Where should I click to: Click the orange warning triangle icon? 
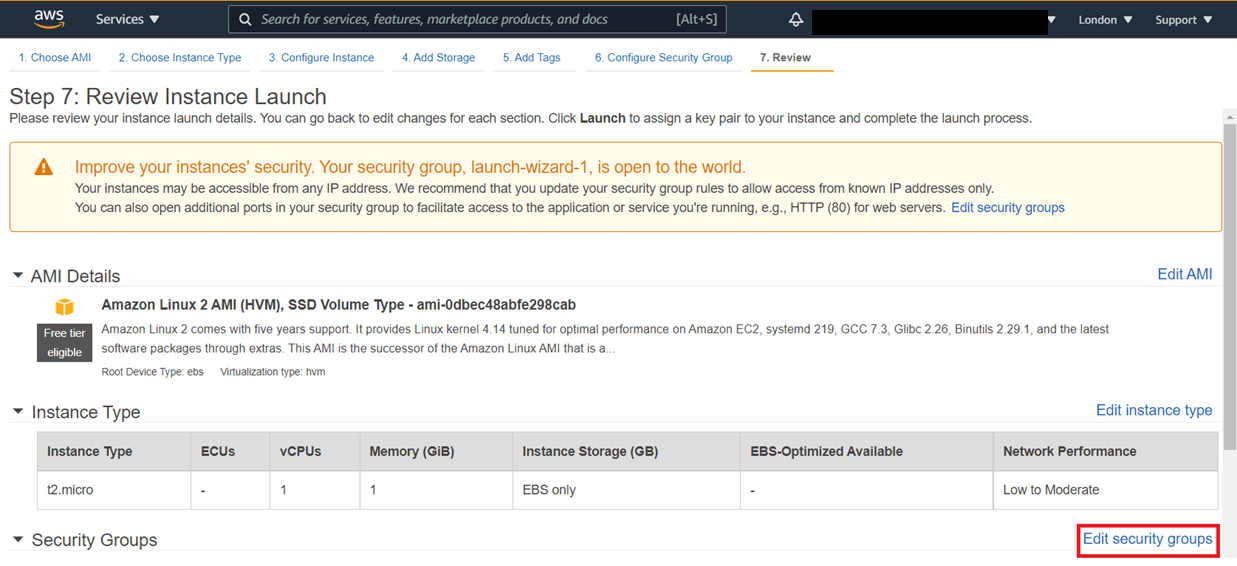pyautogui.click(x=44, y=167)
